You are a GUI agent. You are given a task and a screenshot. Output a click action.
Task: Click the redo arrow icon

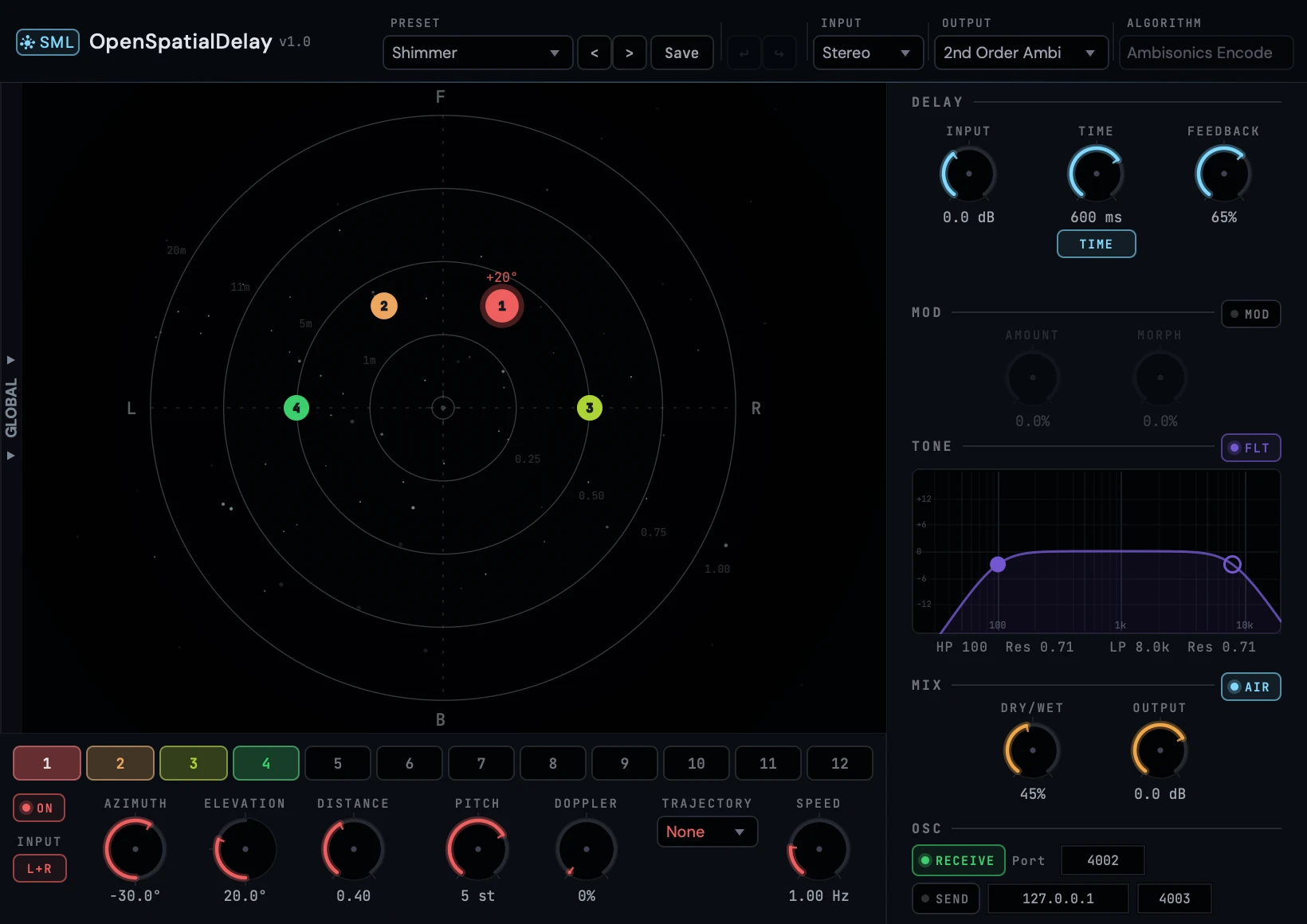779,53
